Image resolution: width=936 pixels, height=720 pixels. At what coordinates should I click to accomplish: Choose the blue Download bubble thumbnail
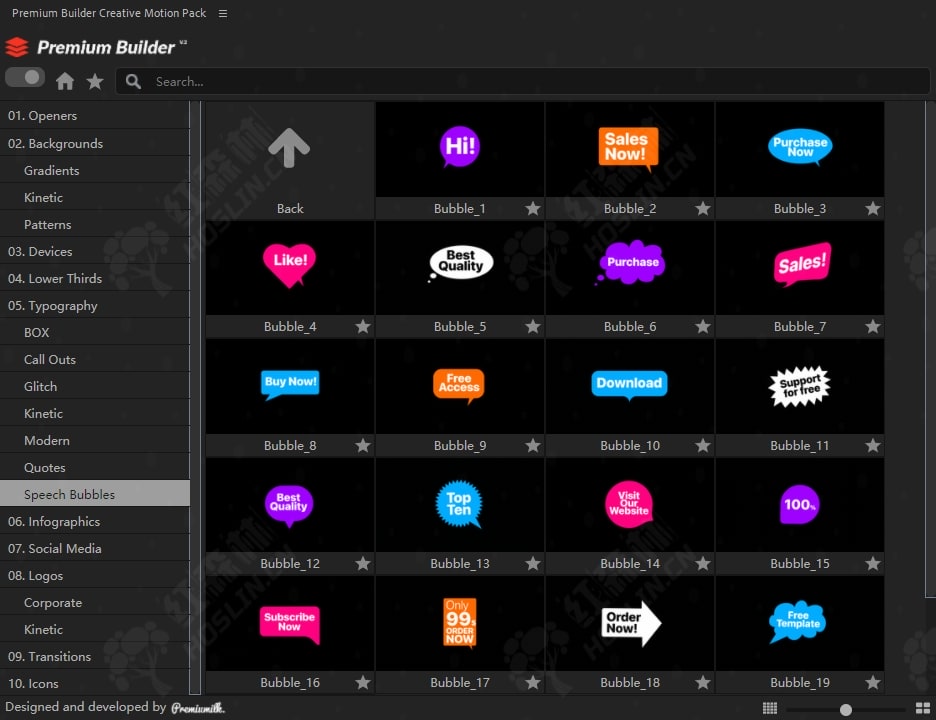630,386
